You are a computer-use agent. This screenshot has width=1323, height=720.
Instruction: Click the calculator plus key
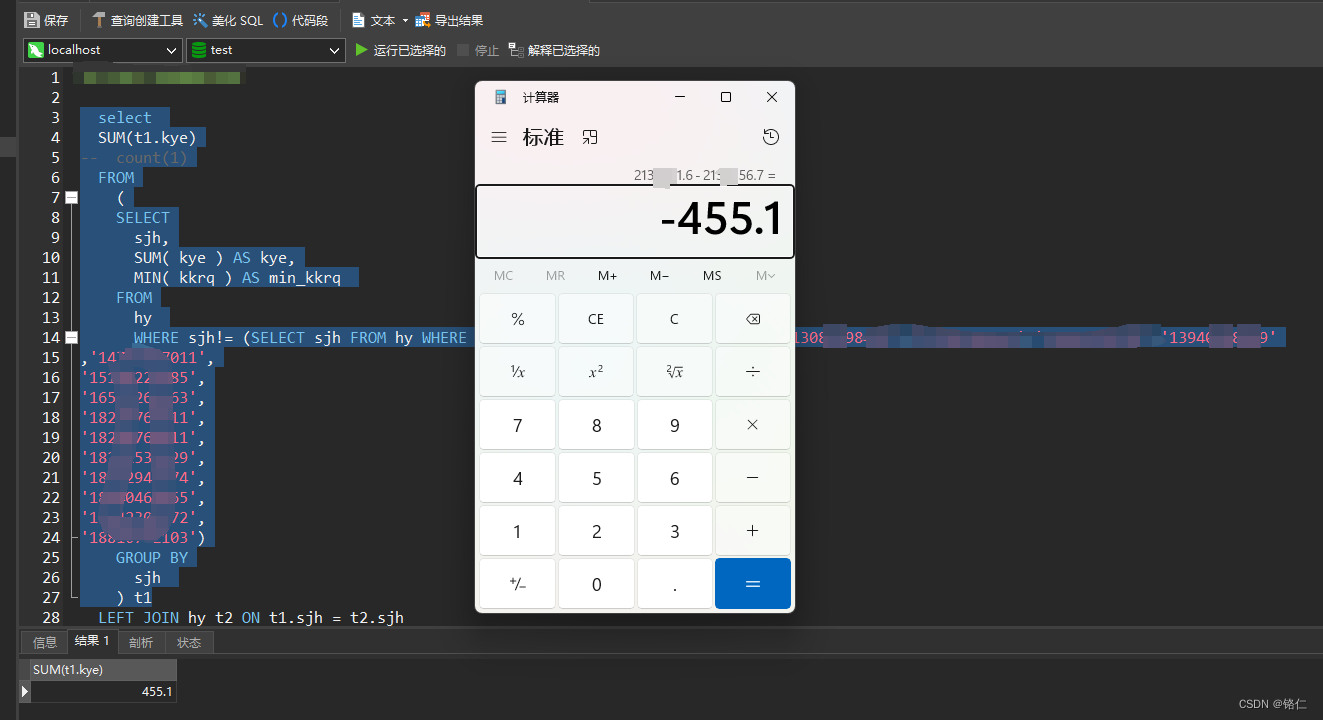click(753, 531)
